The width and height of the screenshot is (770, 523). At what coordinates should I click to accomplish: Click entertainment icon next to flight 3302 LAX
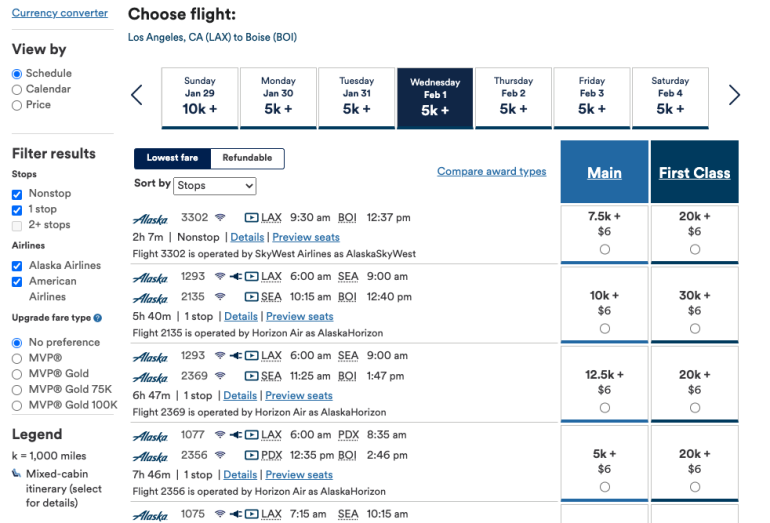click(251, 217)
